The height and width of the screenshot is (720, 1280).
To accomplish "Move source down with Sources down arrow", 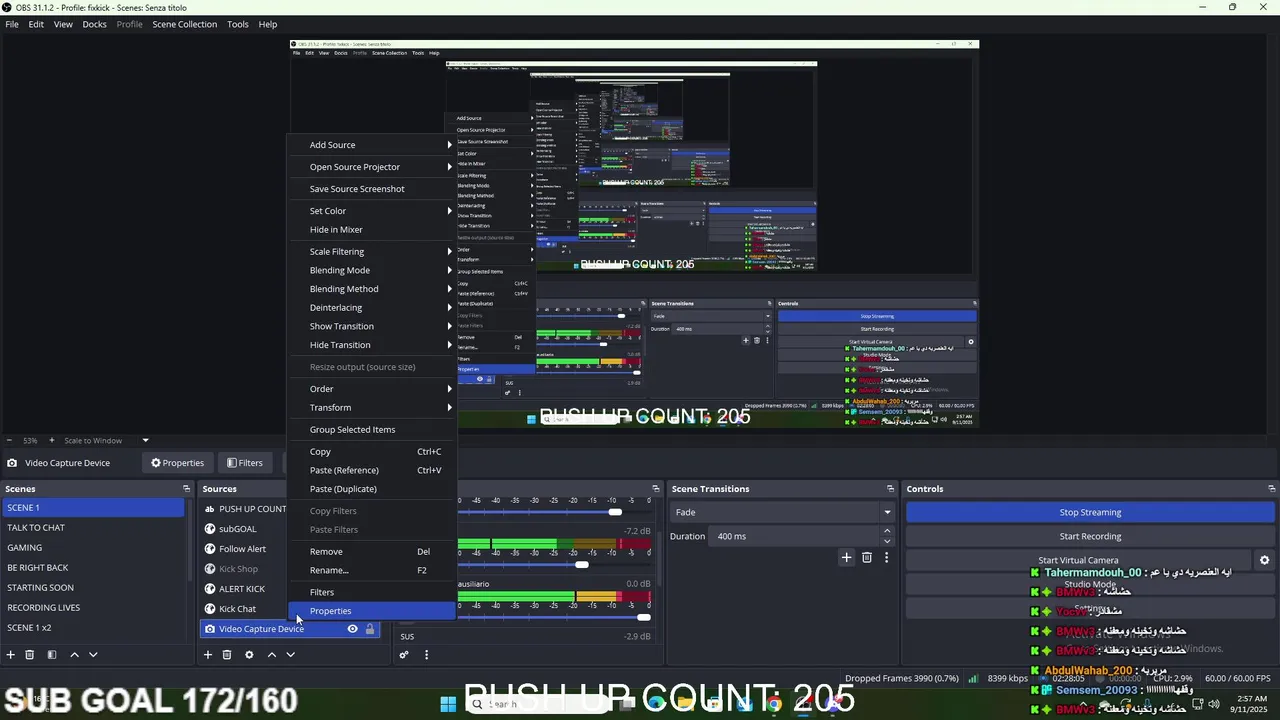I will point(290,655).
